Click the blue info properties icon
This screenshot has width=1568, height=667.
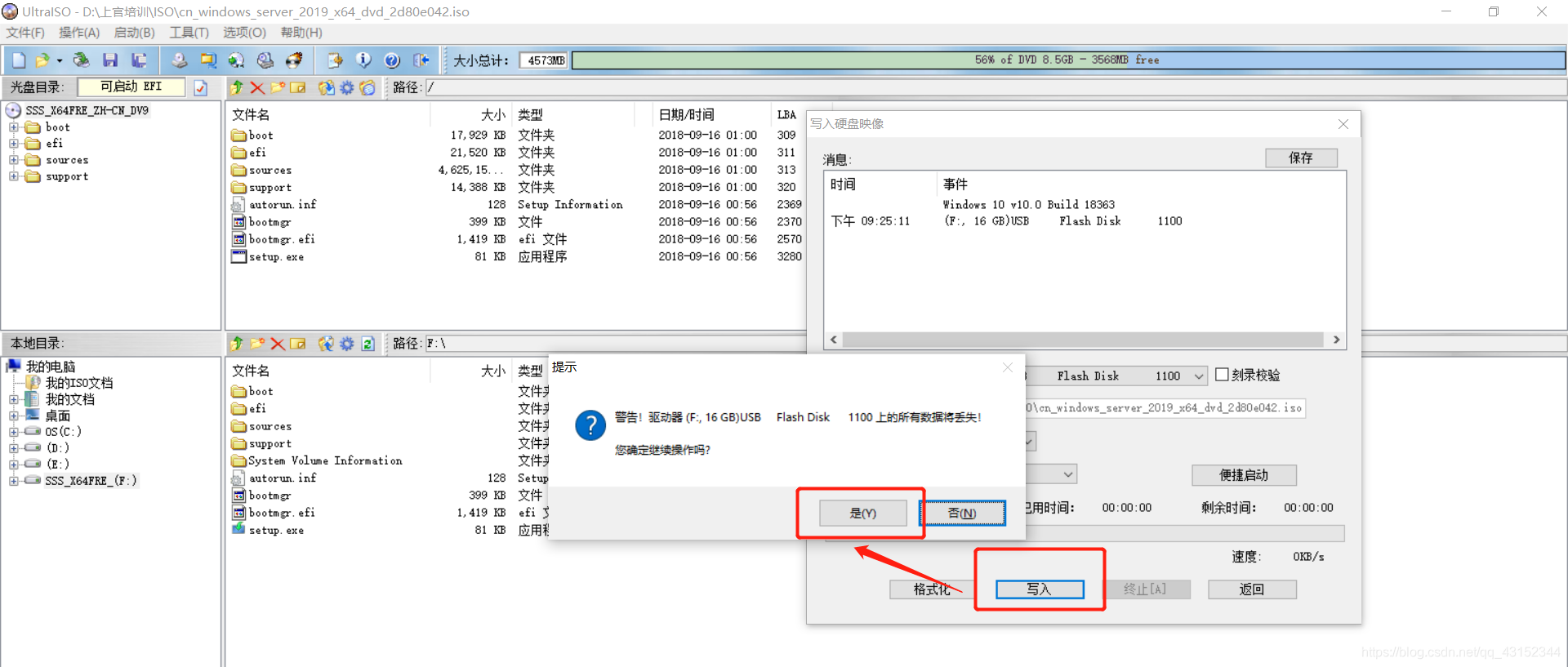point(363,60)
